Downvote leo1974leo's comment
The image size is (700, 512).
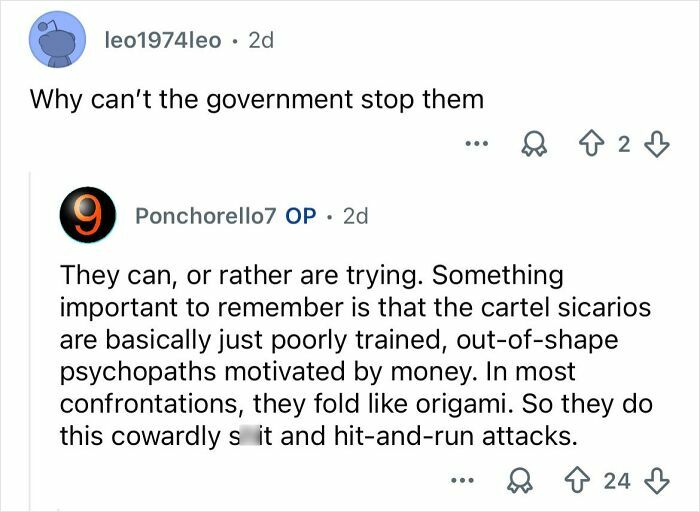(x=654, y=144)
